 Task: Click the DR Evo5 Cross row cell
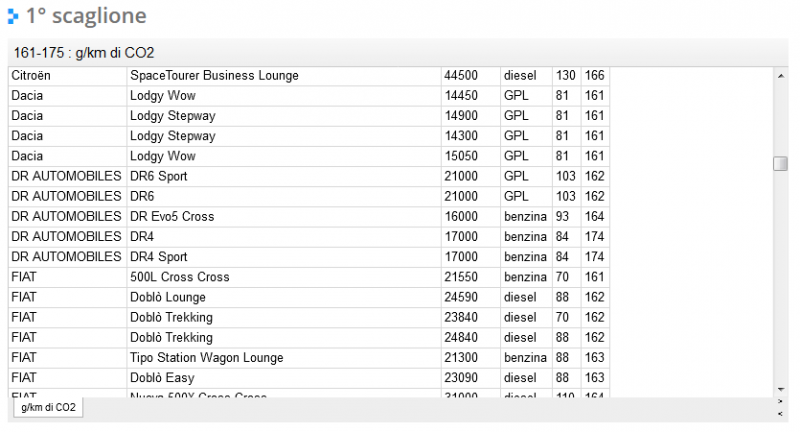(172, 216)
